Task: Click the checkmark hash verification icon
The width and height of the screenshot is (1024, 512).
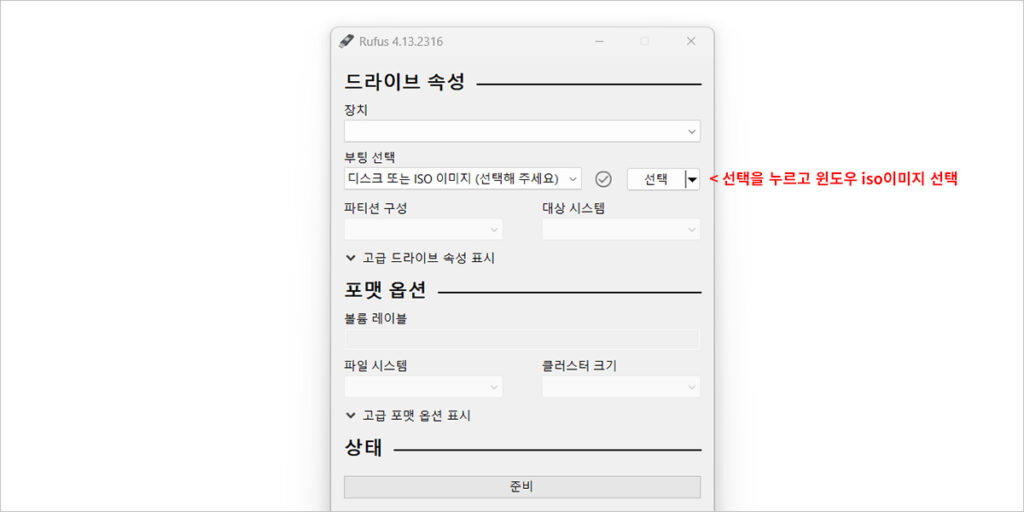Action: 603,179
